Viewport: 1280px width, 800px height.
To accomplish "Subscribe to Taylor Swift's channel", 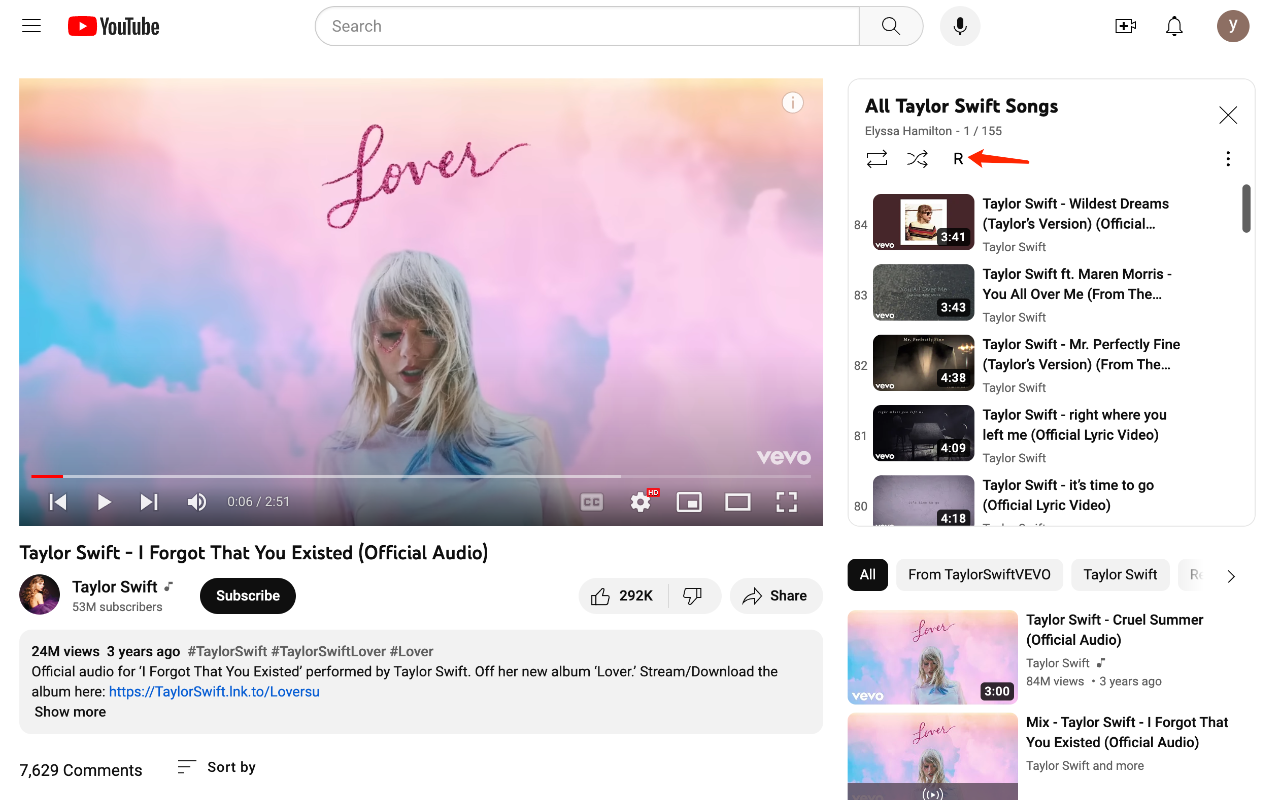I will pos(247,595).
